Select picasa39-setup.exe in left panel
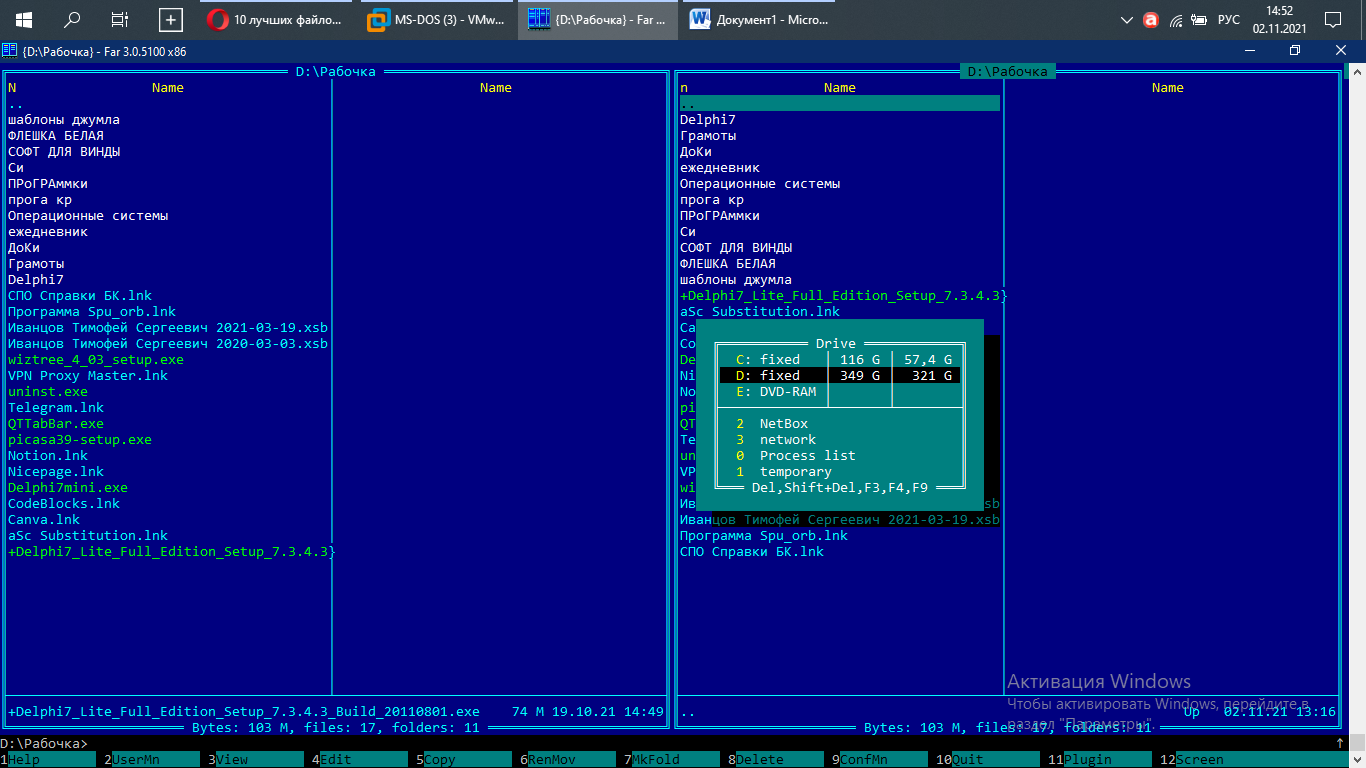Viewport: 1366px width, 768px height. (80, 439)
